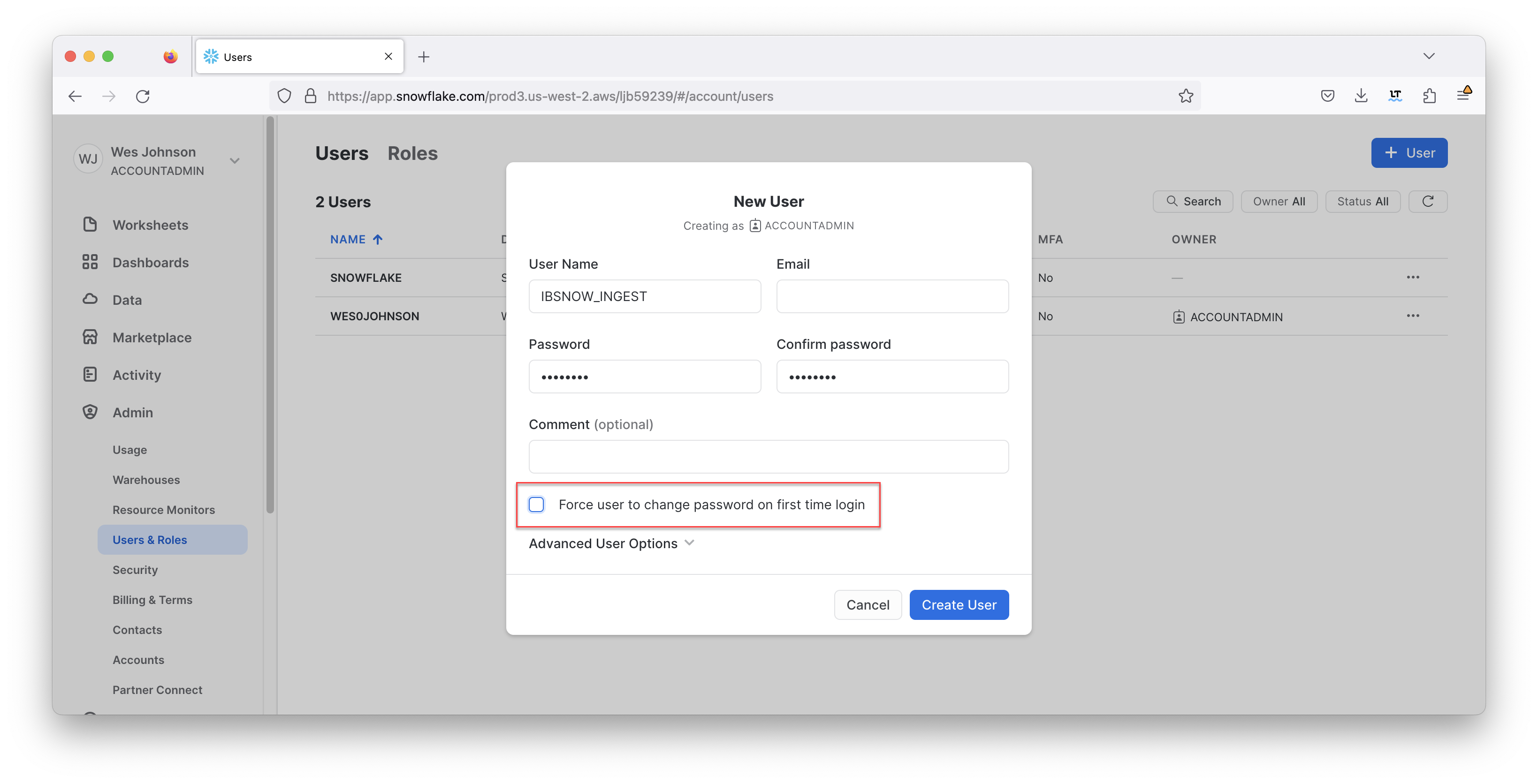Click the + User button
The height and width of the screenshot is (784, 1538).
click(x=1409, y=153)
